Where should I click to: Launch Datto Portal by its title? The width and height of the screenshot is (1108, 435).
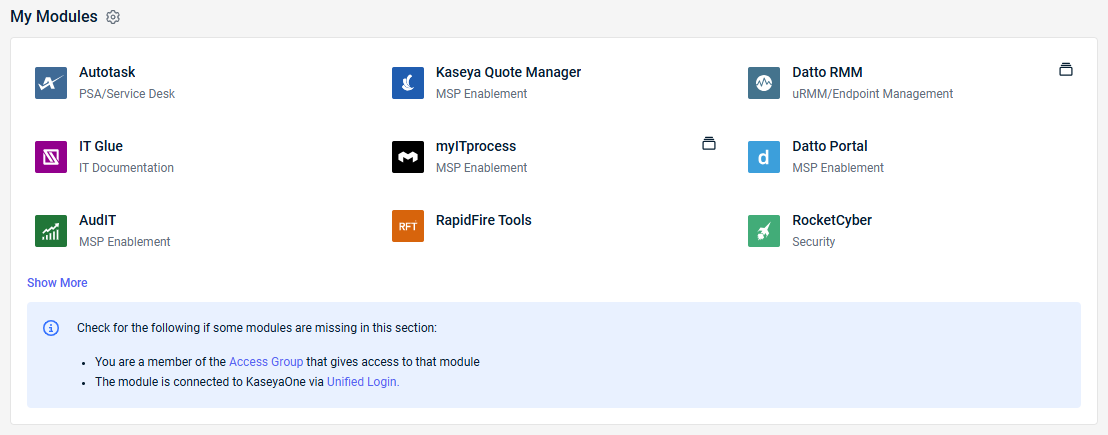click(x=830, y=146)
